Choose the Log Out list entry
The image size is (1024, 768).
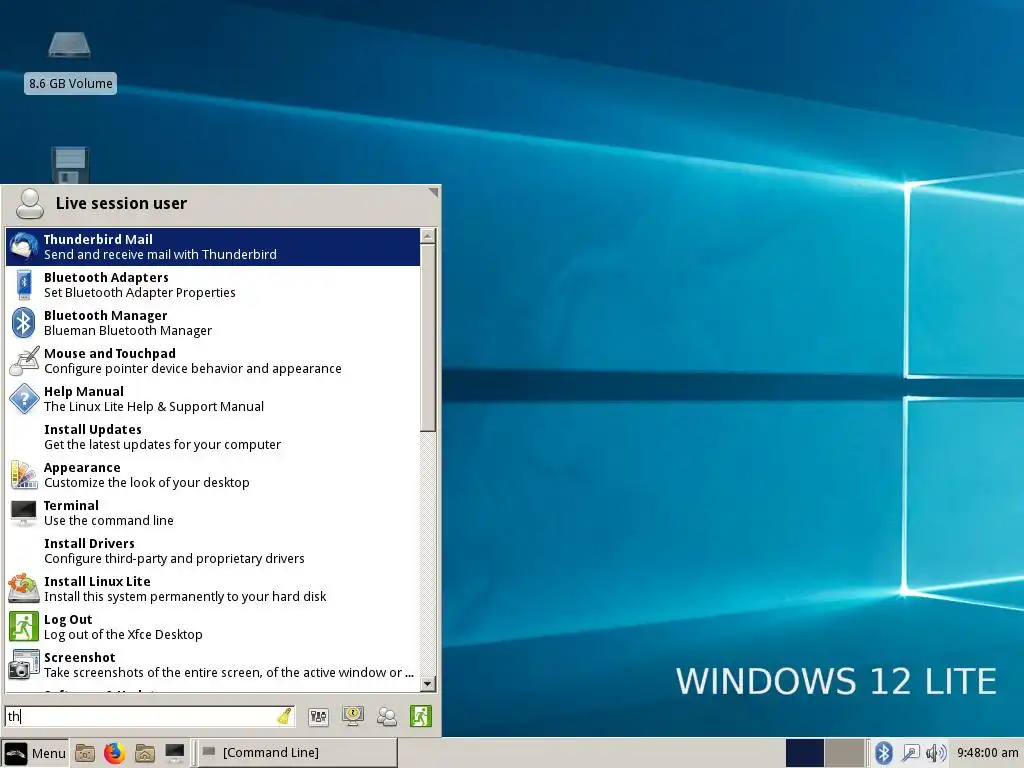[213, 626]
